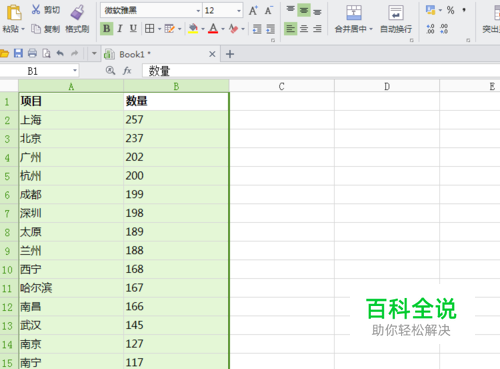
Task: Expand the Merge and Center dropdown arrow
Action: tap(371, 29)
